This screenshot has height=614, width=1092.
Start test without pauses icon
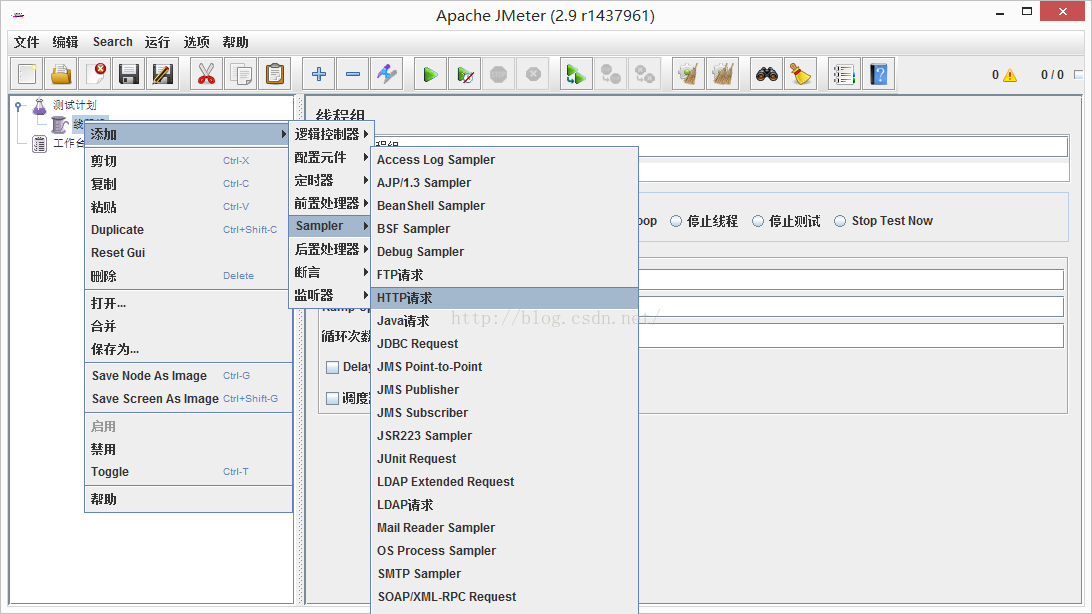465,74
